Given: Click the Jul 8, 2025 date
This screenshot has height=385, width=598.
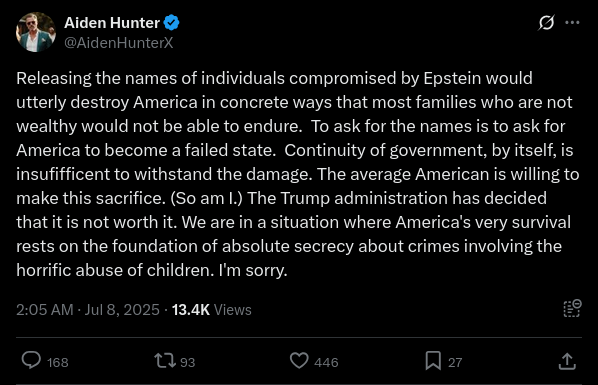Looking at the screenshot, I should coord(122,310).
